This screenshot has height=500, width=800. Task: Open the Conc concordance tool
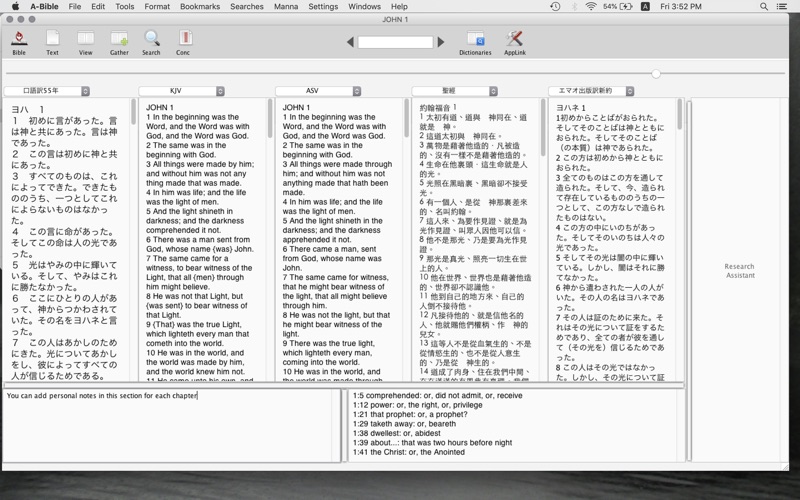click(184, 42)
